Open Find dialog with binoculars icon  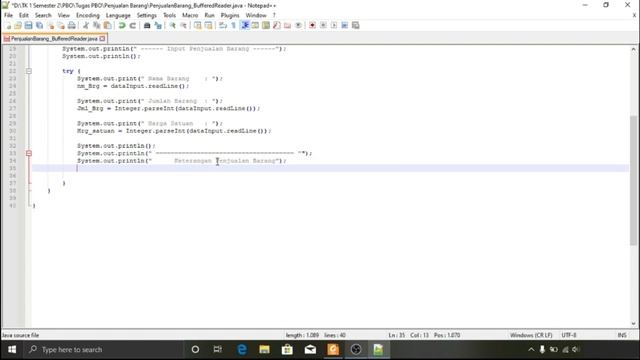147,25
